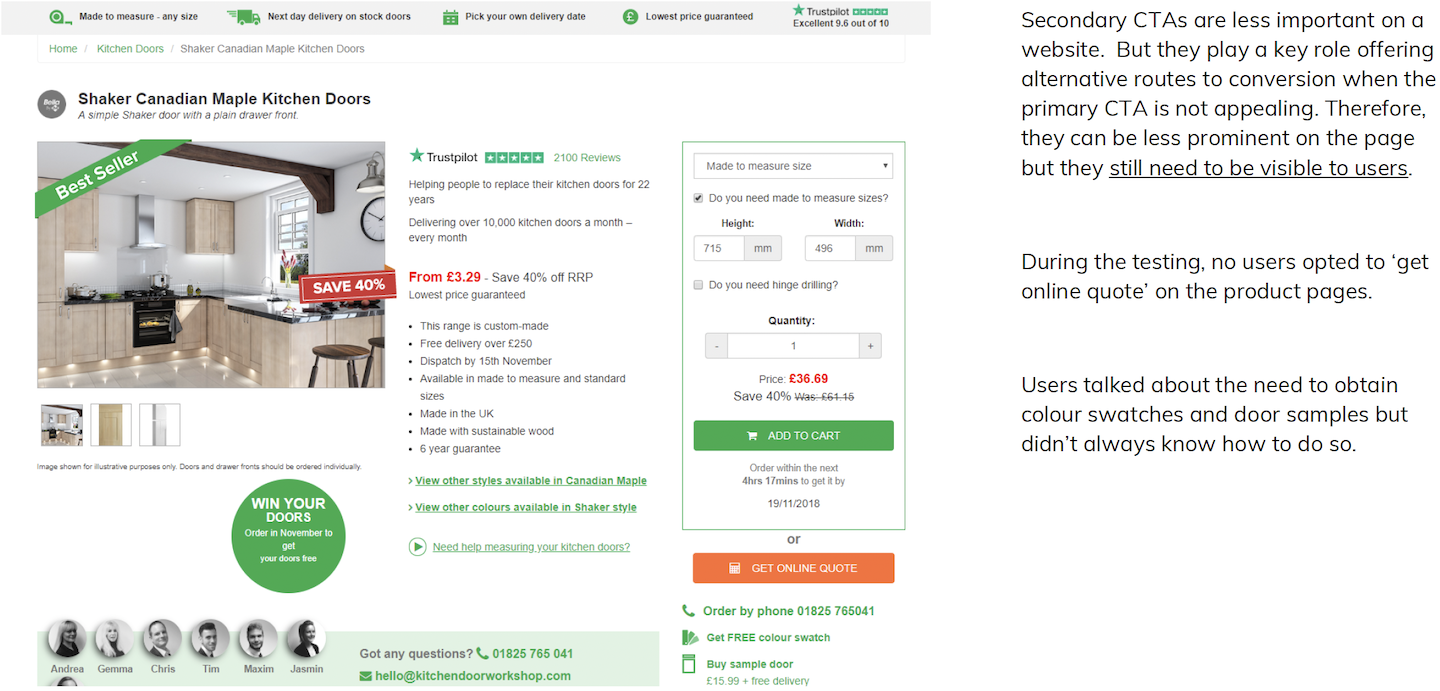Open Kitchen Doors breadcrumb link

(x=130, y=48)
